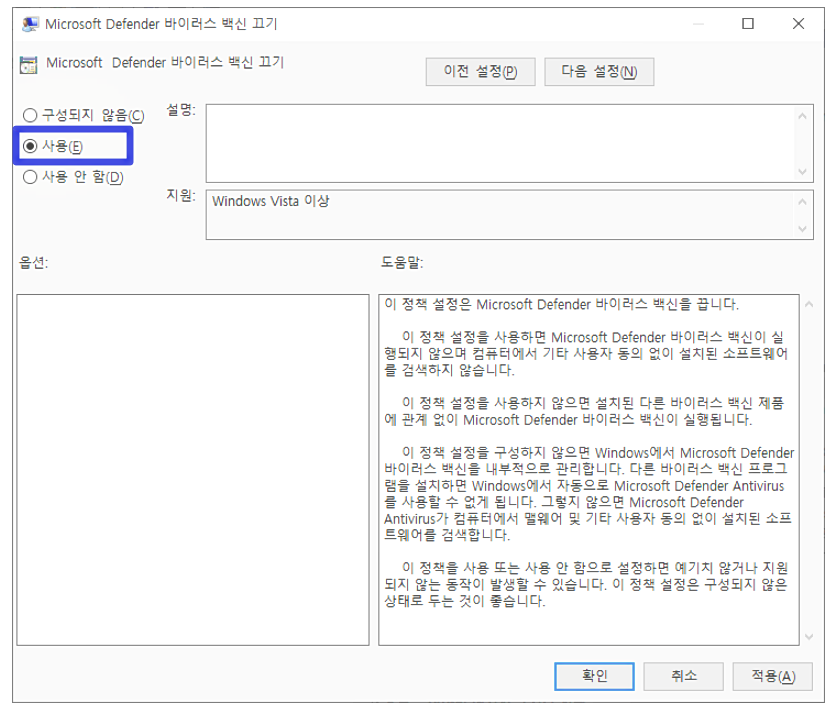Screen dimensions: 829x708
Task: Click the 도움말 label
Action: point(402,262)
